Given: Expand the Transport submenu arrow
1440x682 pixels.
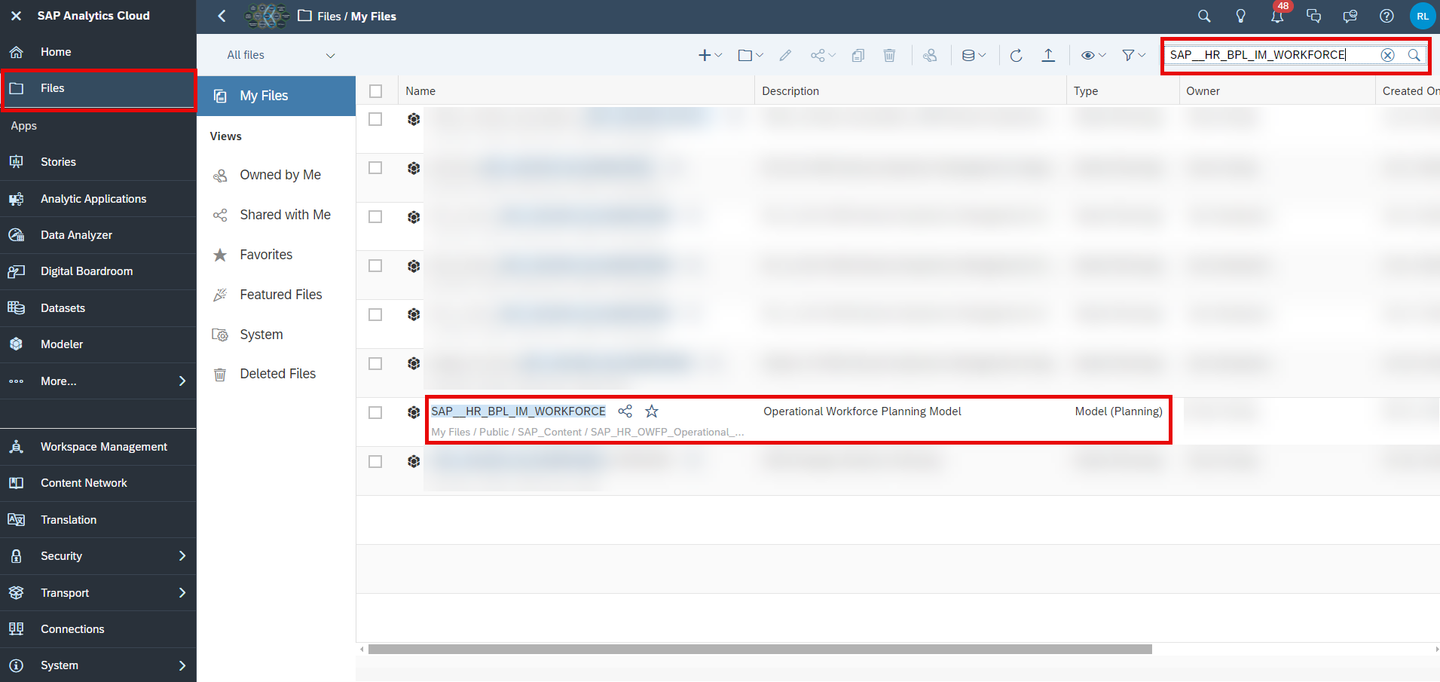Looking at the screenshot, I should 182,593.
